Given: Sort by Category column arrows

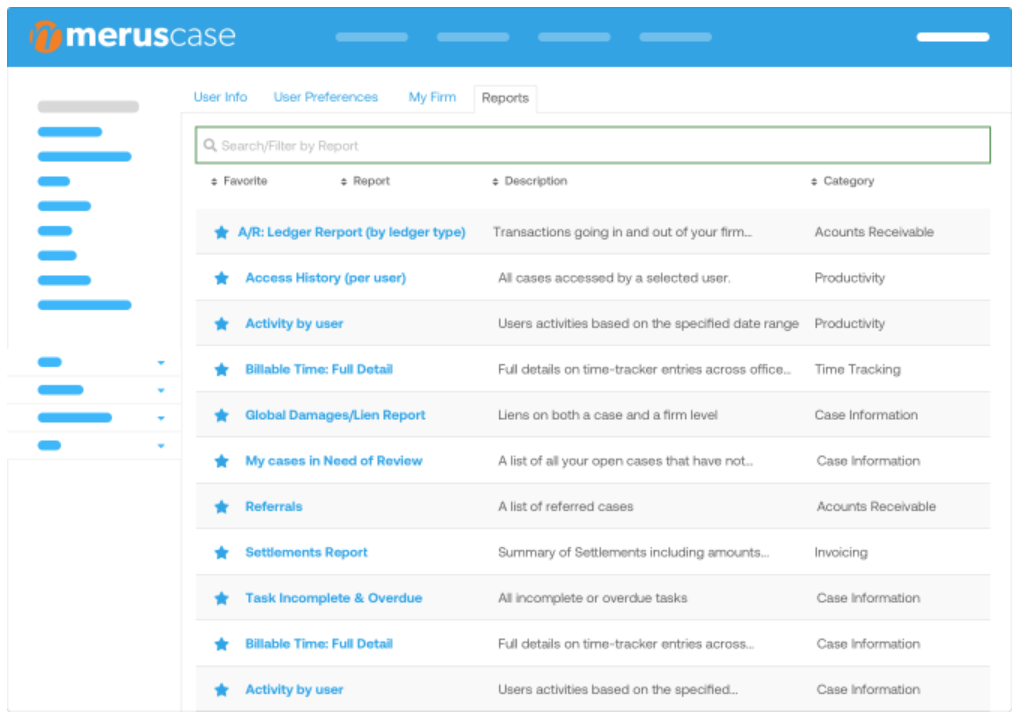Looking at the screenshot, I should click(814, 182).
